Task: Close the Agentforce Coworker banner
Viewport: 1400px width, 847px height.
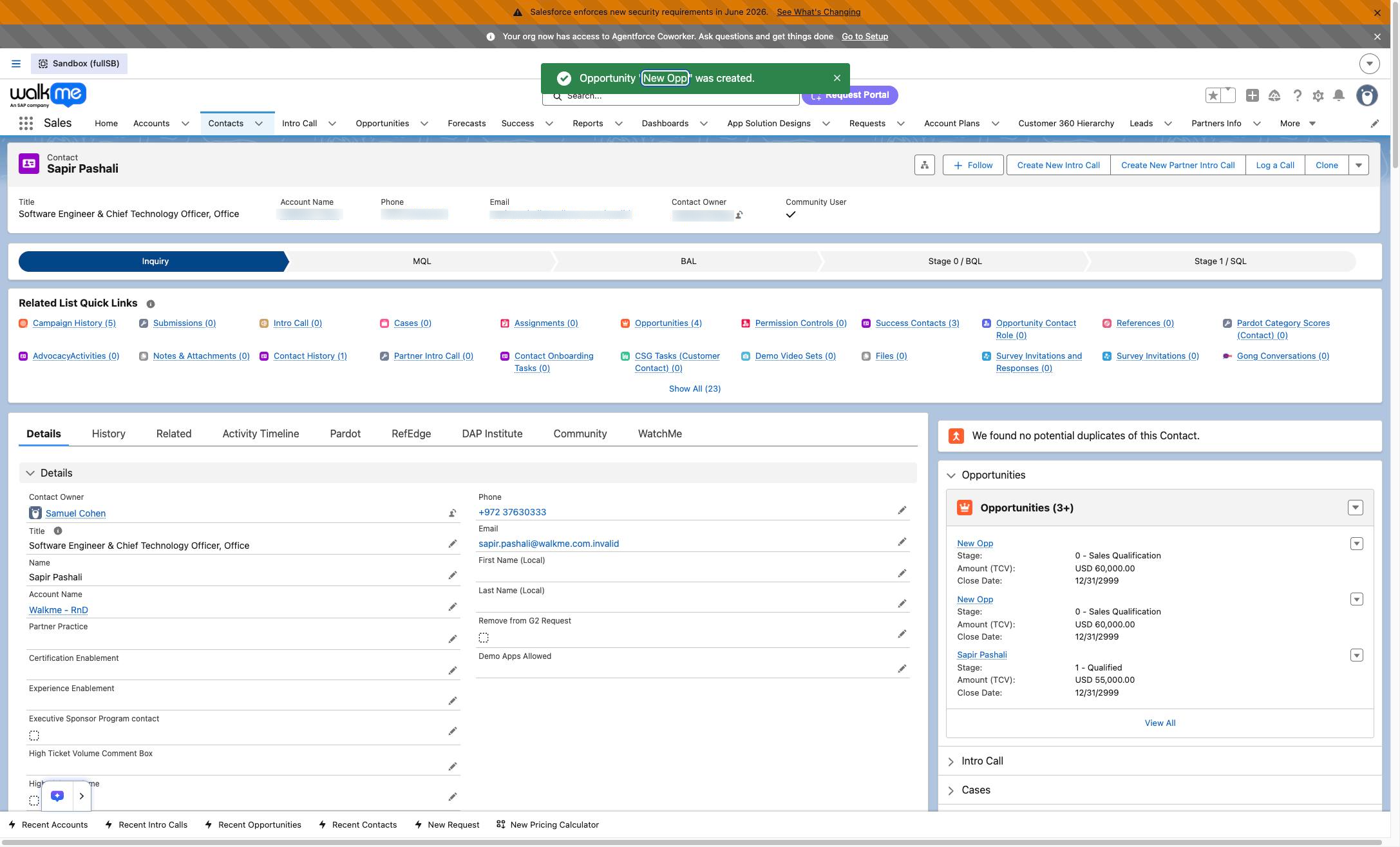Action: (x=1377, y=37)
